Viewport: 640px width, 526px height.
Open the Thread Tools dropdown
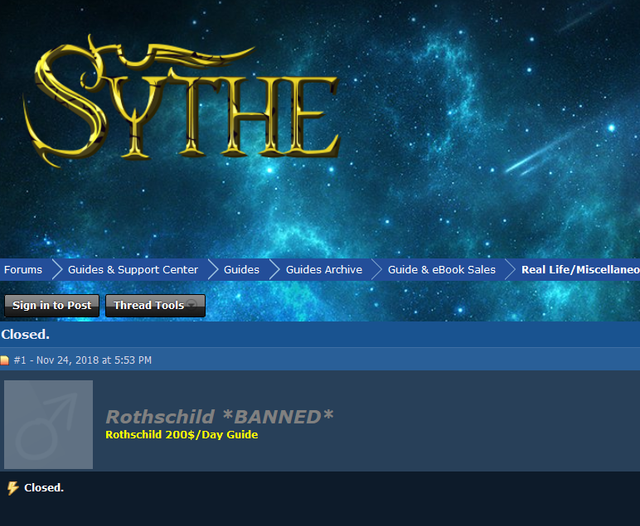click(155, 305)
